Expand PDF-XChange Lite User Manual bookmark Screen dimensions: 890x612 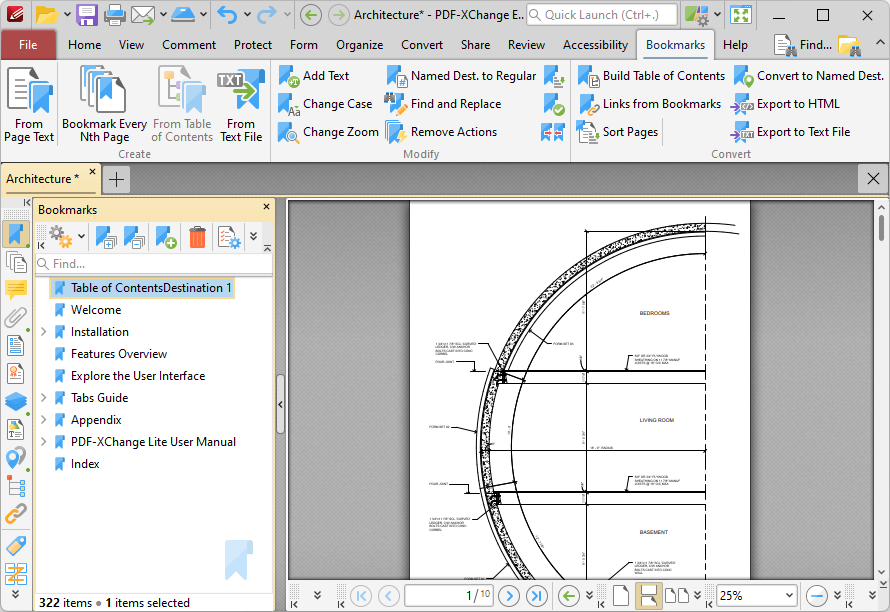pyautogui.click(x=44, y=442)
